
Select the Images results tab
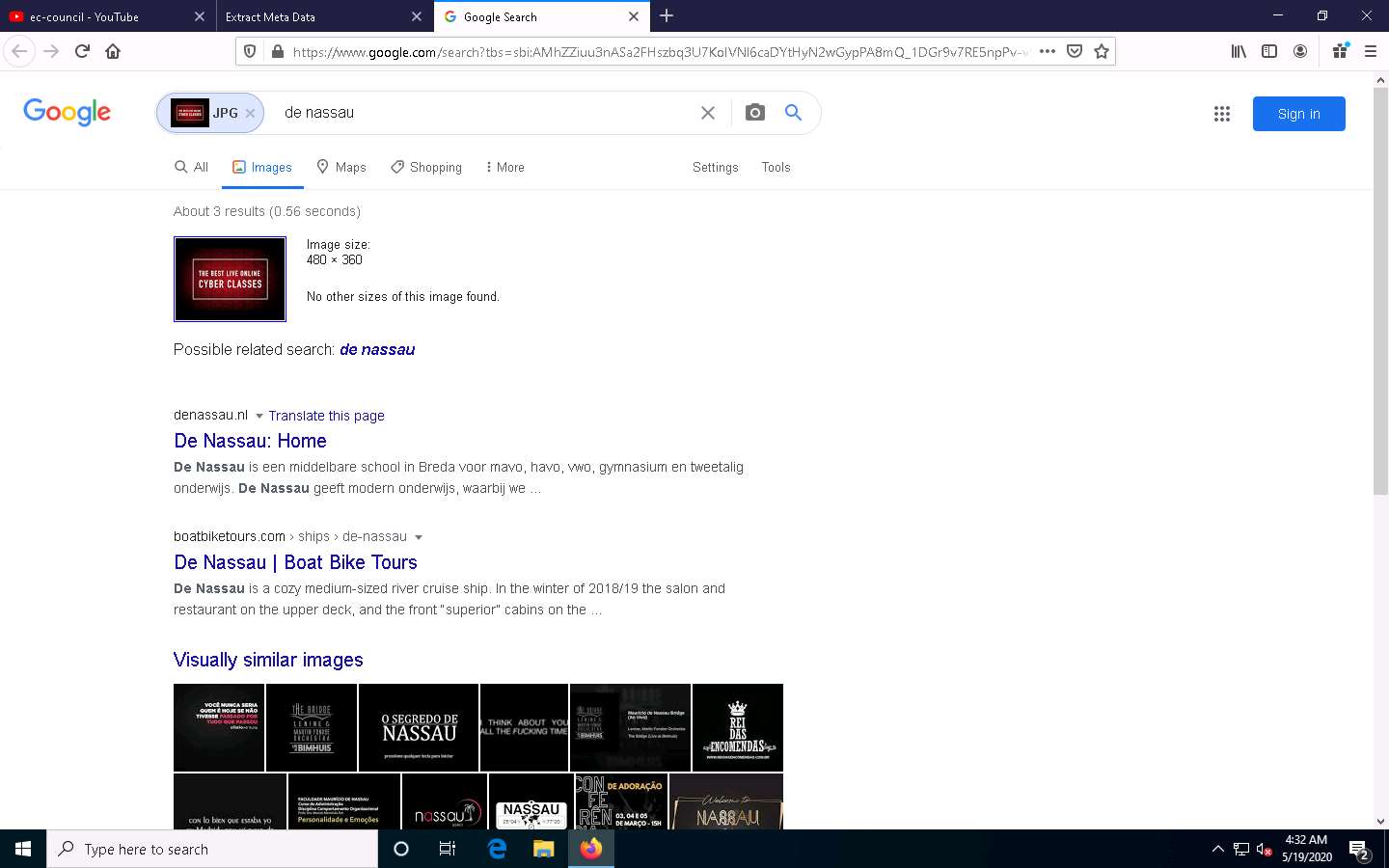tap(262, 167)
